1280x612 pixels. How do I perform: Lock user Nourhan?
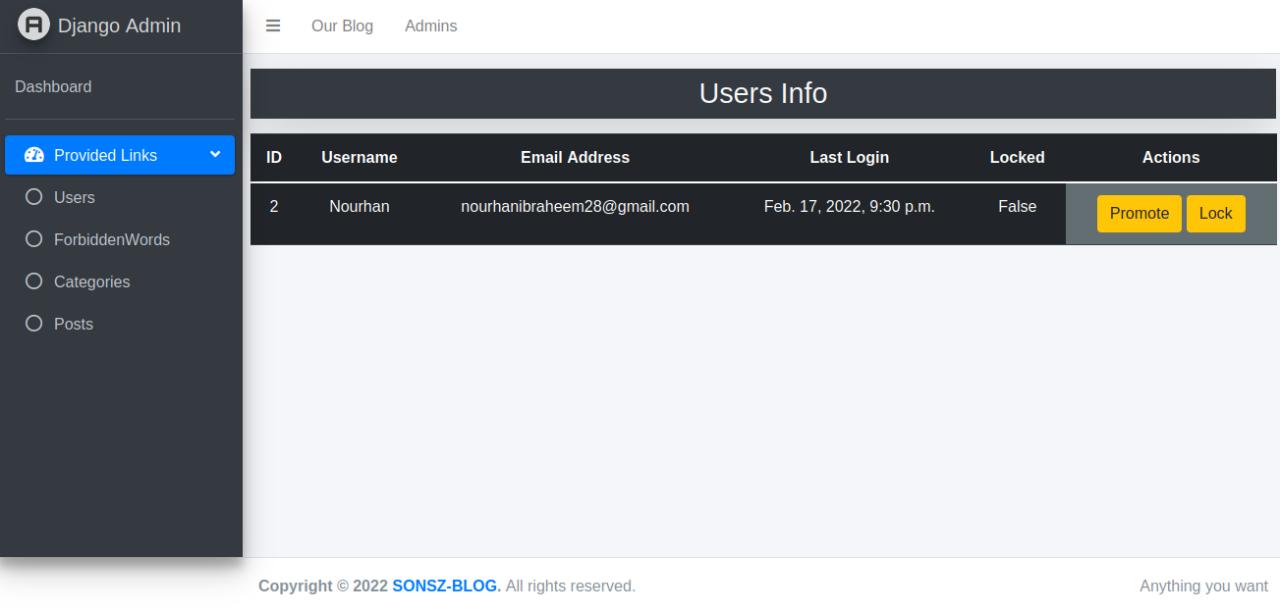point(1216,213)
